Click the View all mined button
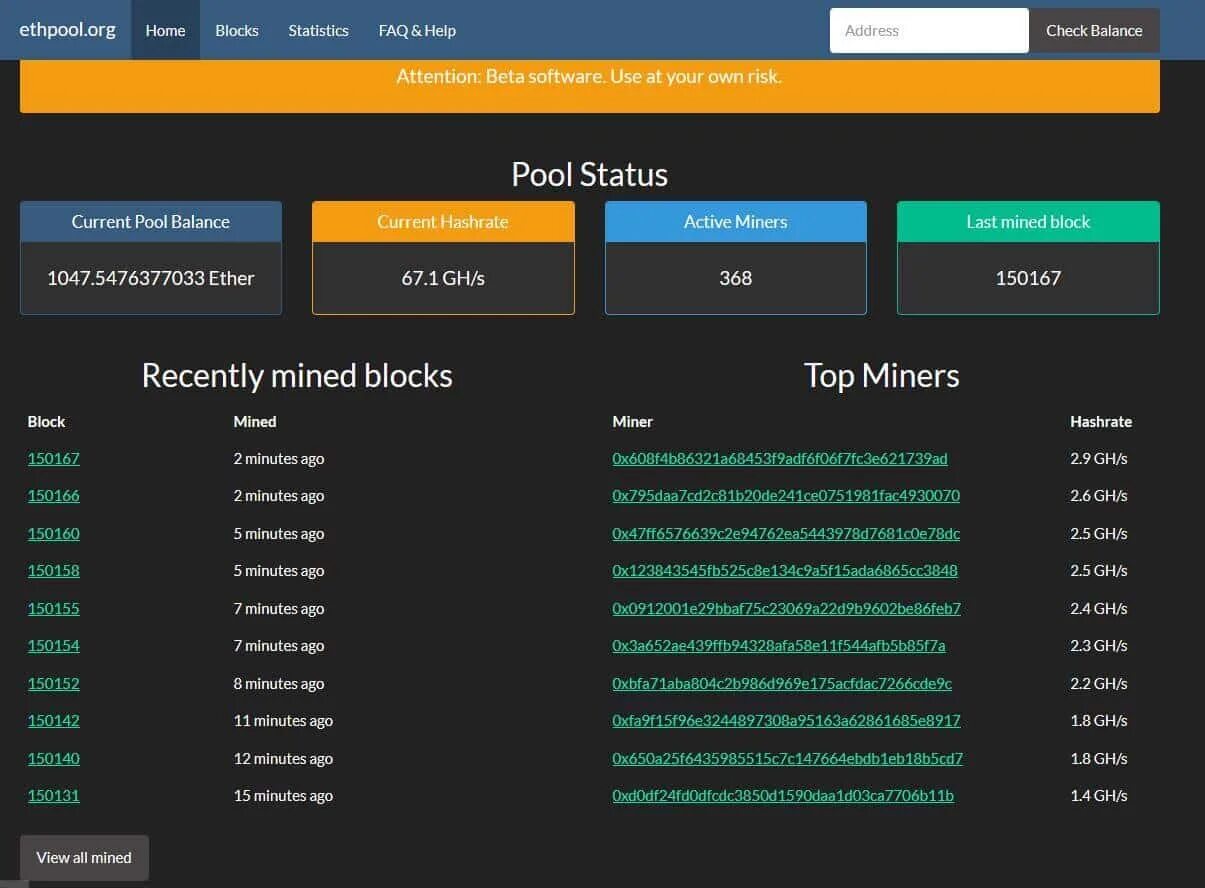Viewport: 1205px width, 888px height. click(84, 858)
